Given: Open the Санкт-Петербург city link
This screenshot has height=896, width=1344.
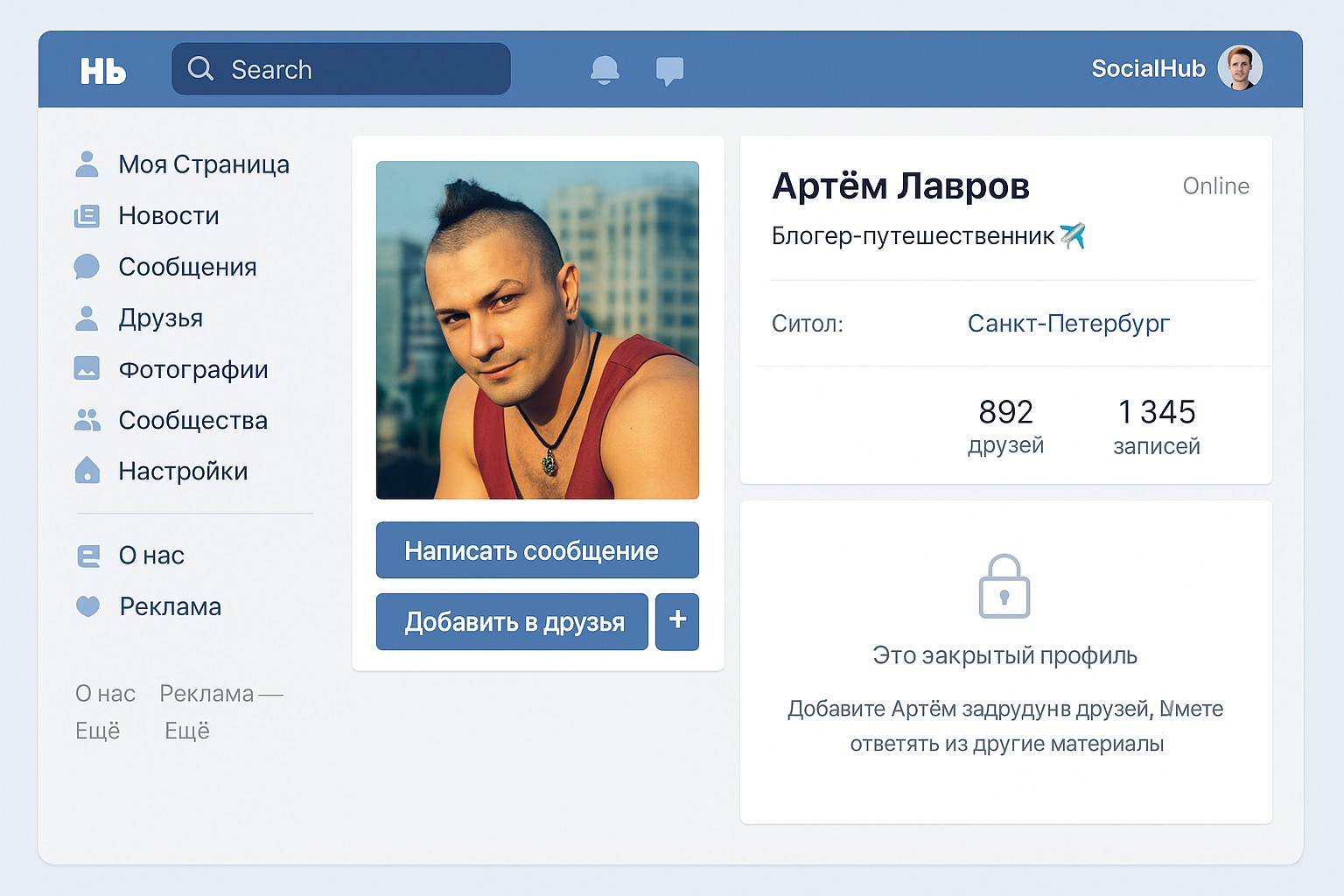Looking at the screenshot, I should point(1067,324).
